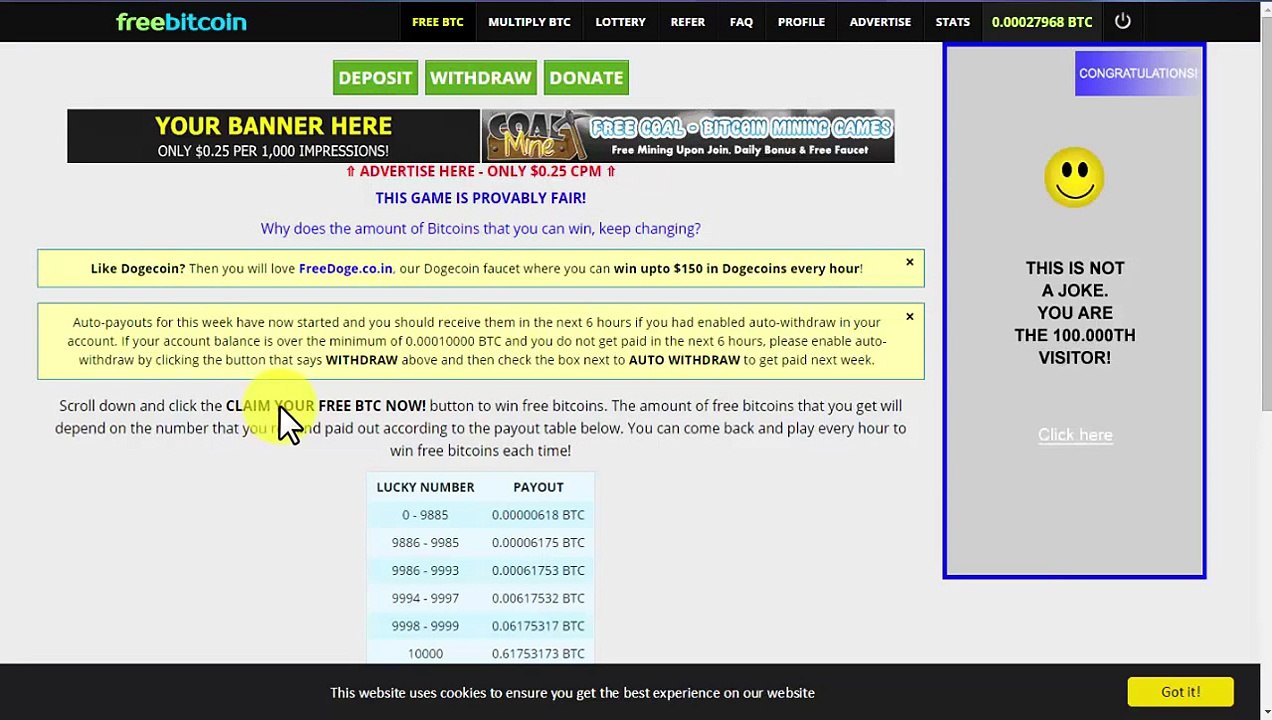
Task: Click the 'Click here' link in the side ad
Action: (1075, 435)
